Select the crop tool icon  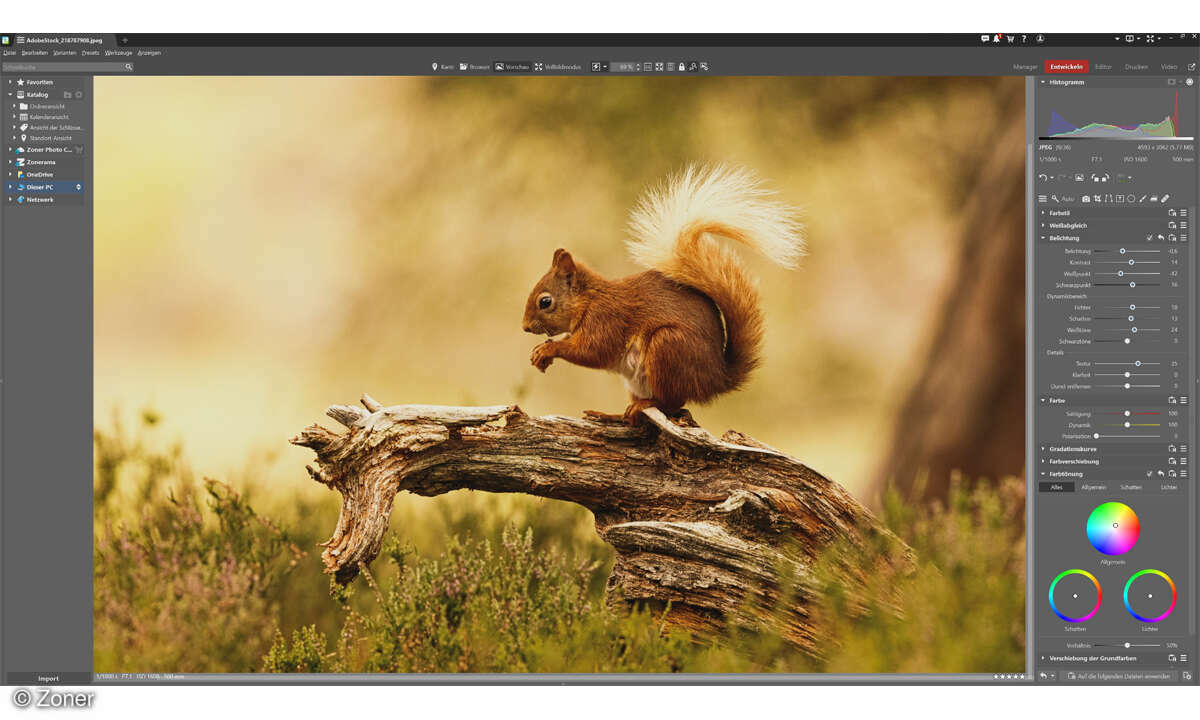click(1097, 199)
